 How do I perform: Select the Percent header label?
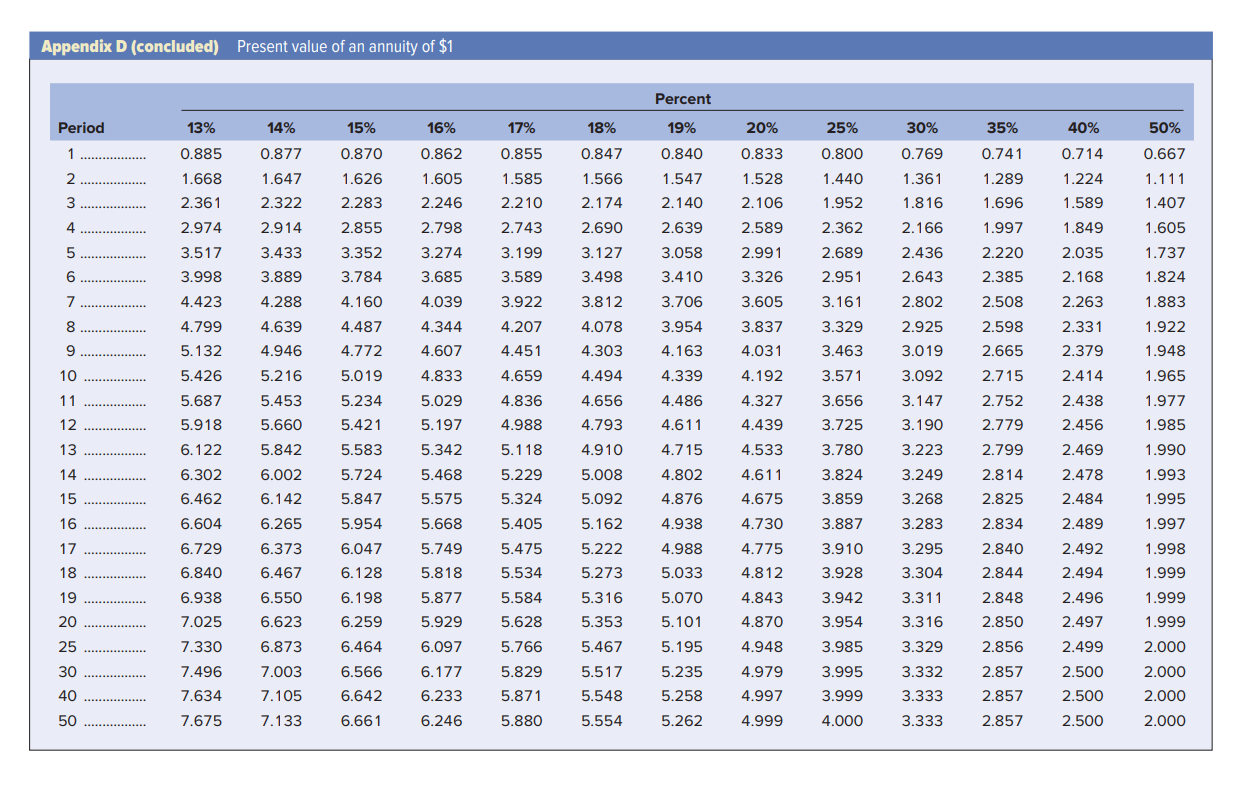click(683, 99)
